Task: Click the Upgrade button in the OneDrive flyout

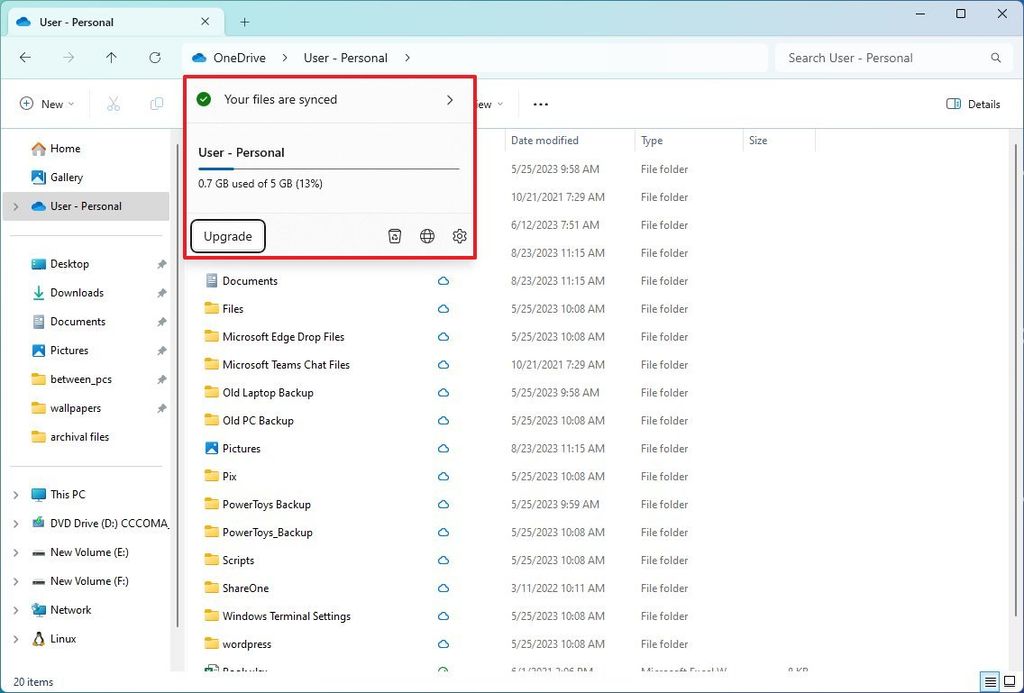Action: [x=227, y=236]
